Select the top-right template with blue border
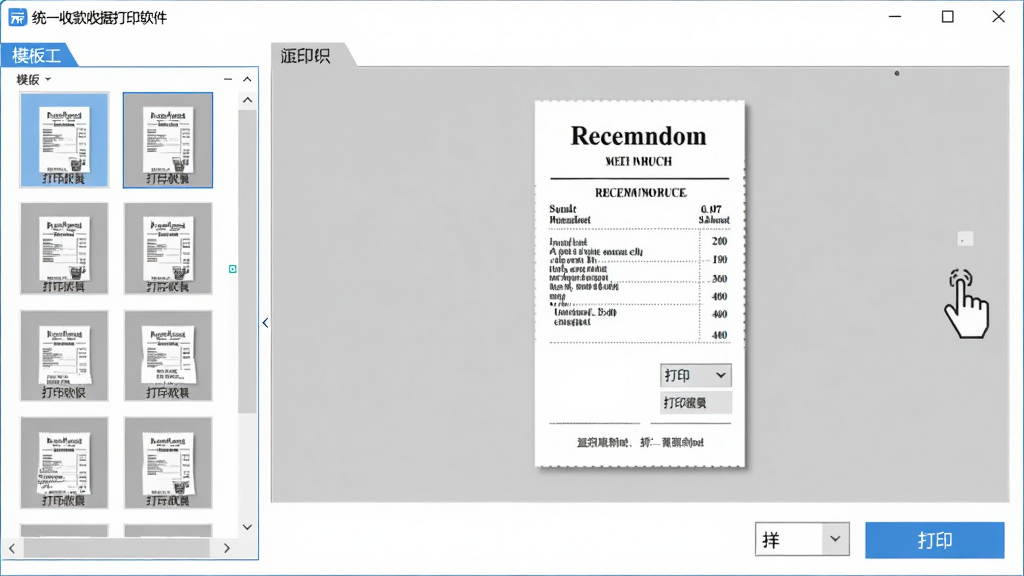This screenshot has width=1024, height=576. [168, 140]
